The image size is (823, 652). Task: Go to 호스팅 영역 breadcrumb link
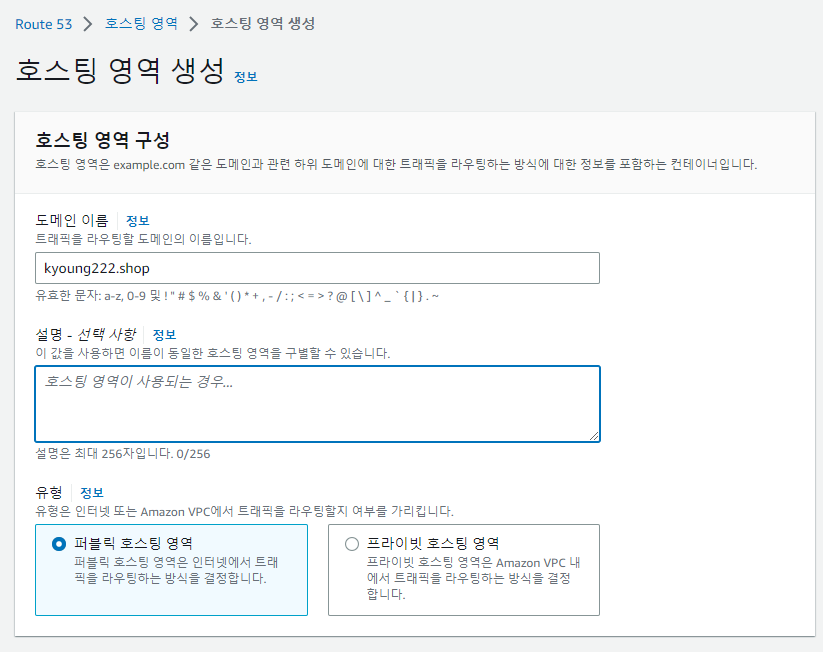tap(141, 24)
